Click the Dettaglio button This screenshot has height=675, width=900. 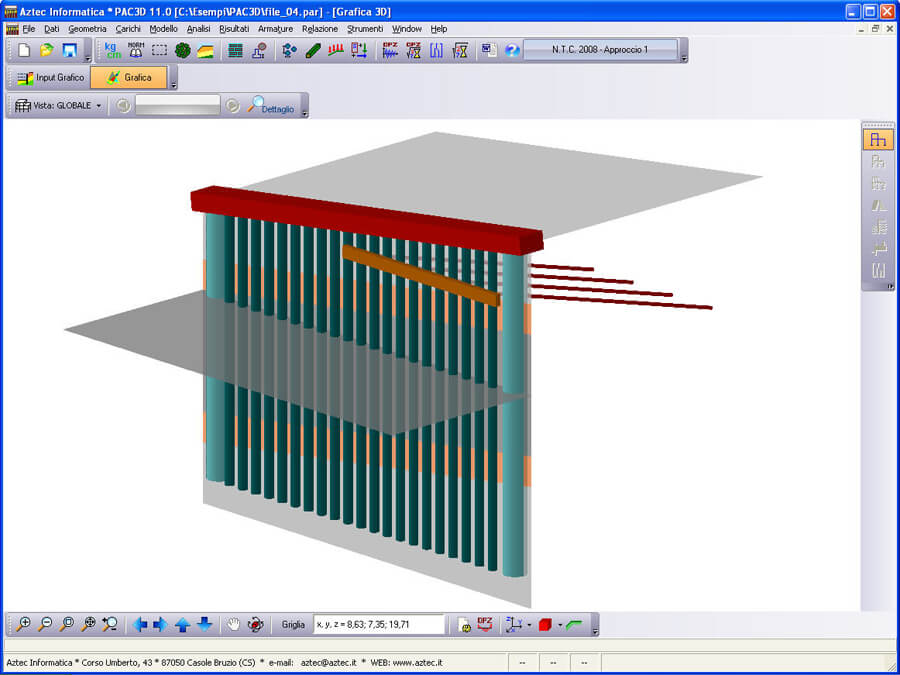271,106
